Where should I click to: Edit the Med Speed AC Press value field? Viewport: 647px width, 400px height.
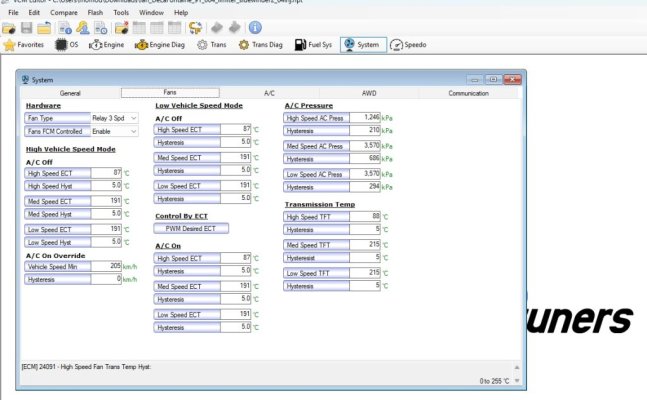pos(365,146)
